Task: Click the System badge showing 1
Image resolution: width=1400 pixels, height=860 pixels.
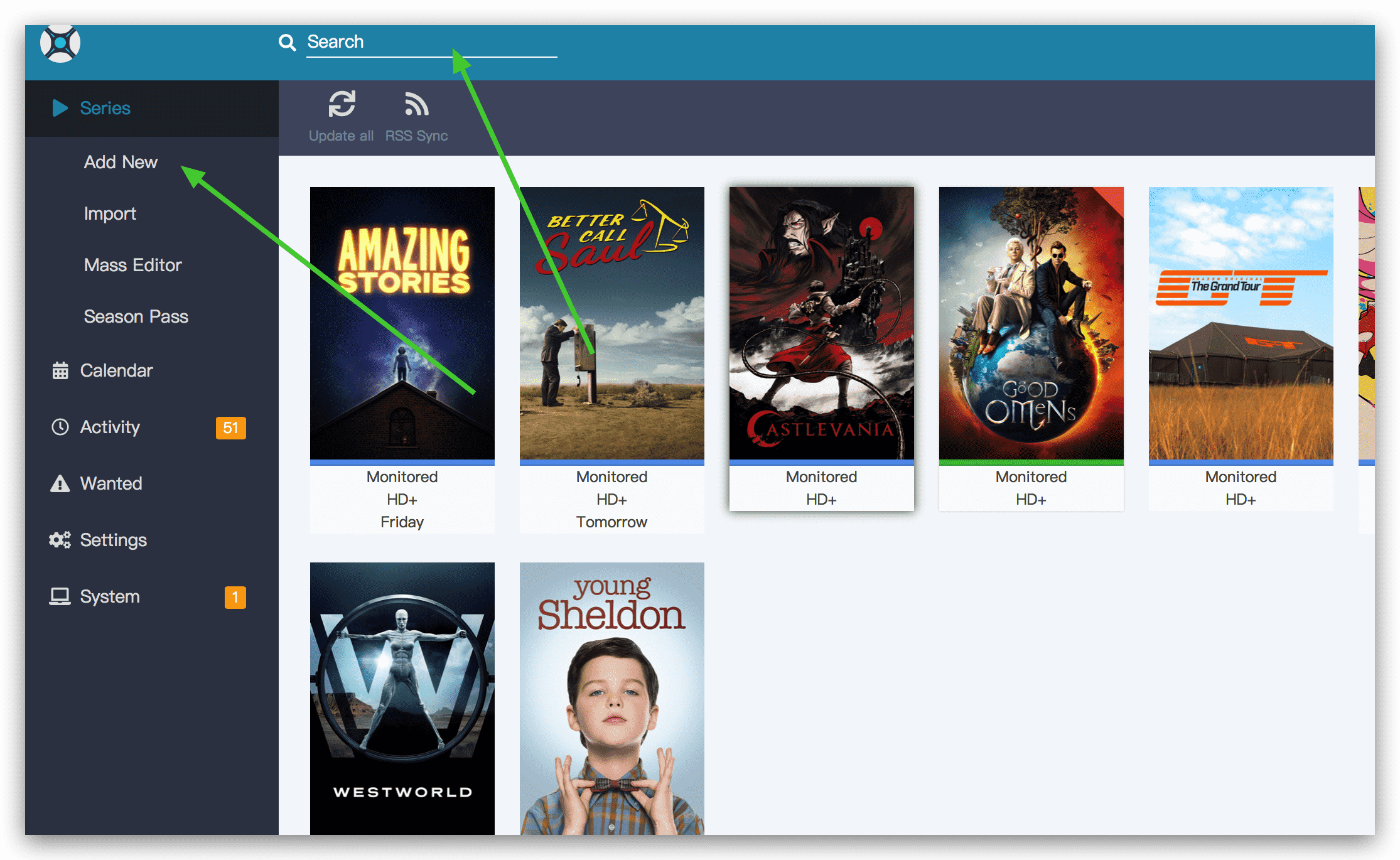Action: click(x=235, y=597)
